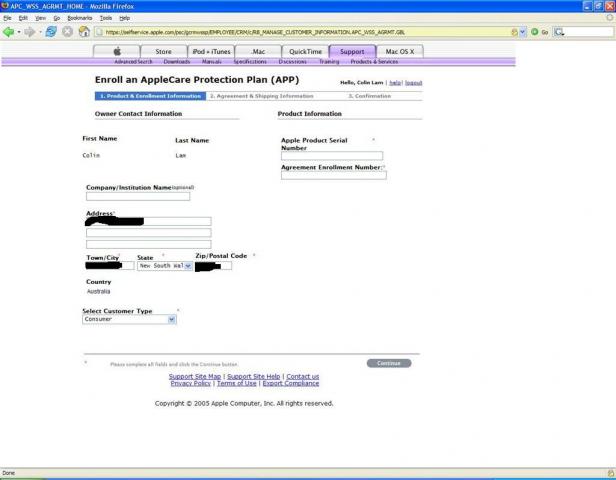This screenshot has width=616, height=480.
Task: Click the Downloads sub-navigation link
Action: point(177,62)
